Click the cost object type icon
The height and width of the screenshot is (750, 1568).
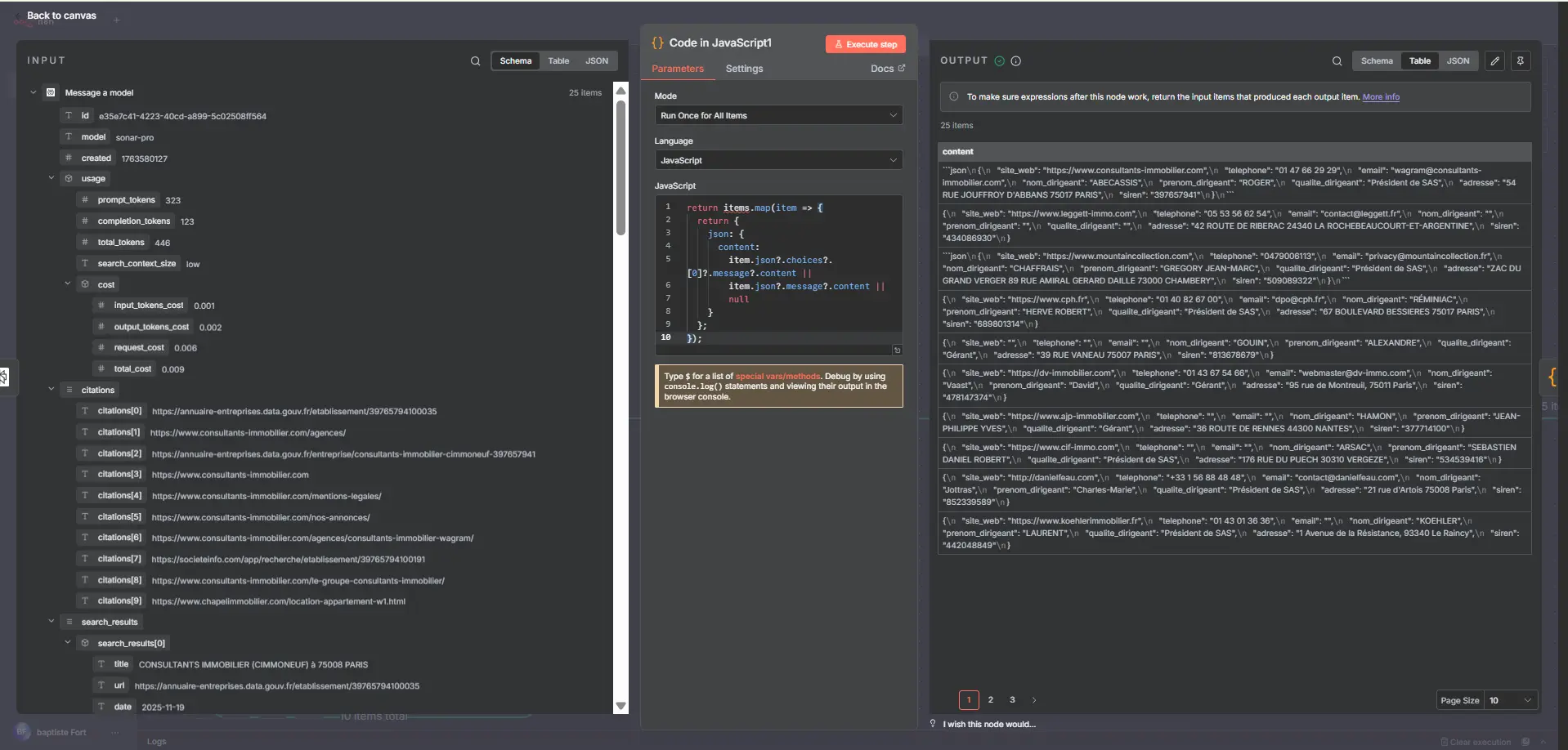85,284
